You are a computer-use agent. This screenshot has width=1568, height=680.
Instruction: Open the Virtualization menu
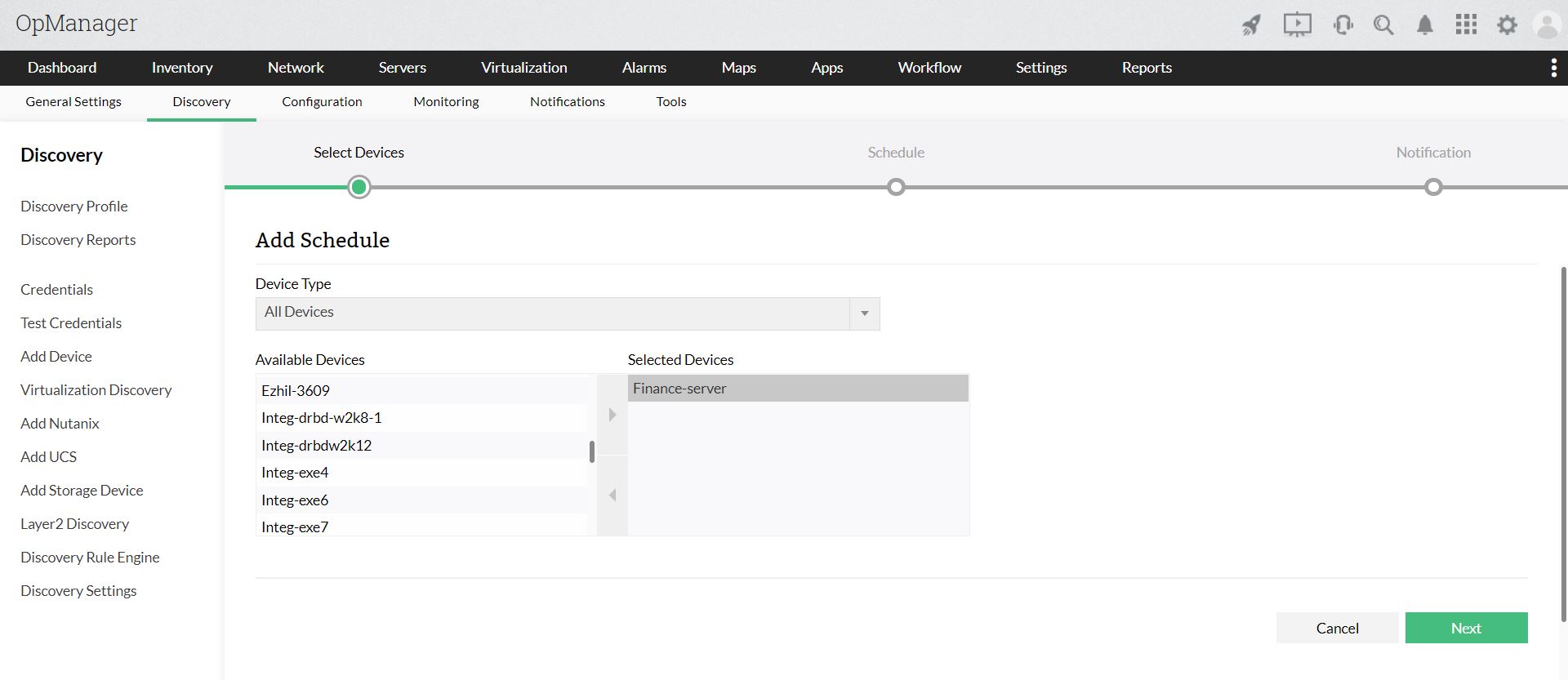click(x=524, y=68)
